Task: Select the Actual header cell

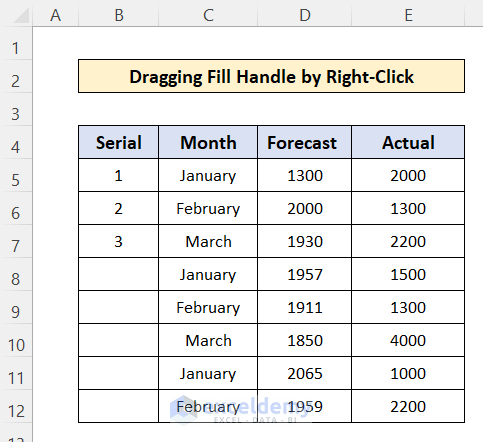Action: click(x=408, y=142)
